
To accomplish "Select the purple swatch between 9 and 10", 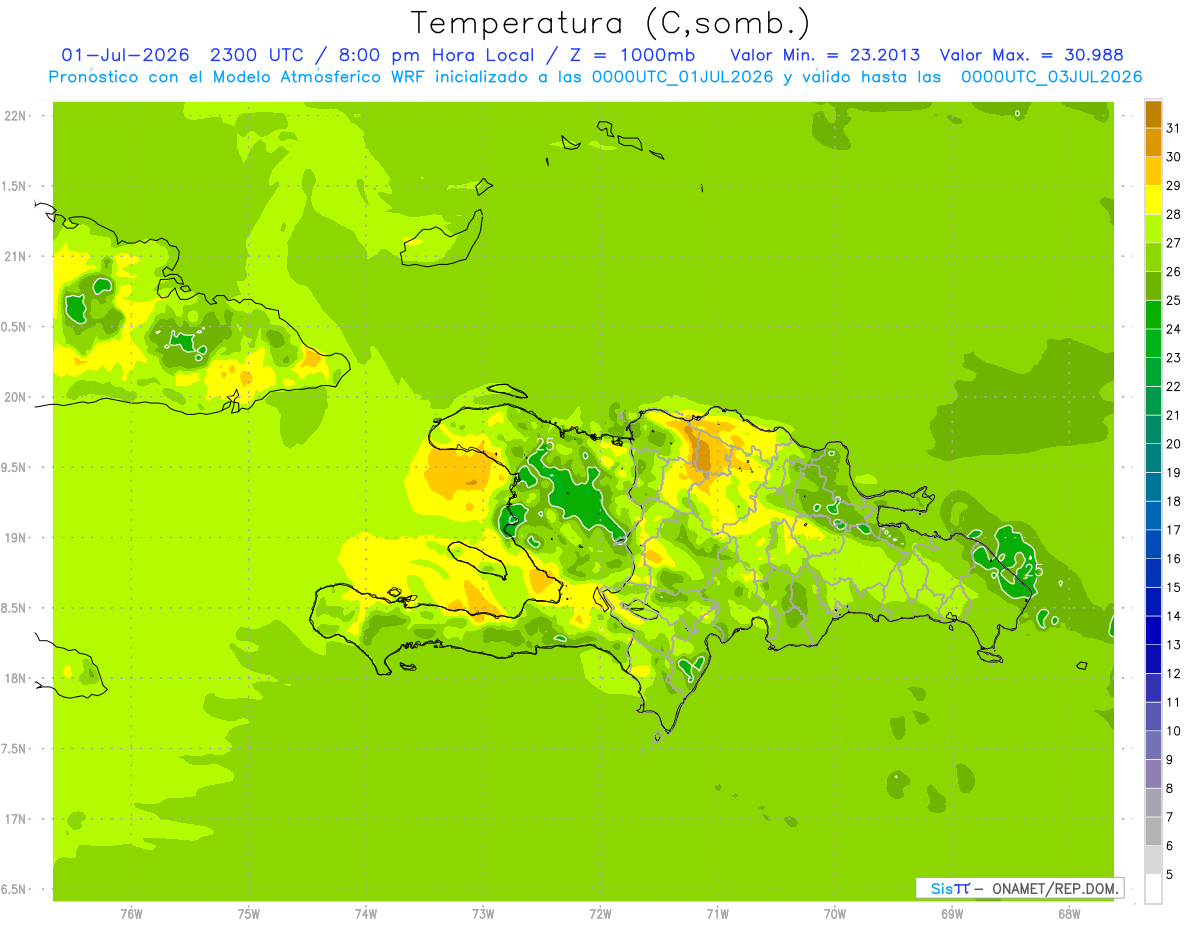I will pyautogui.click(x=1153, y=745).
